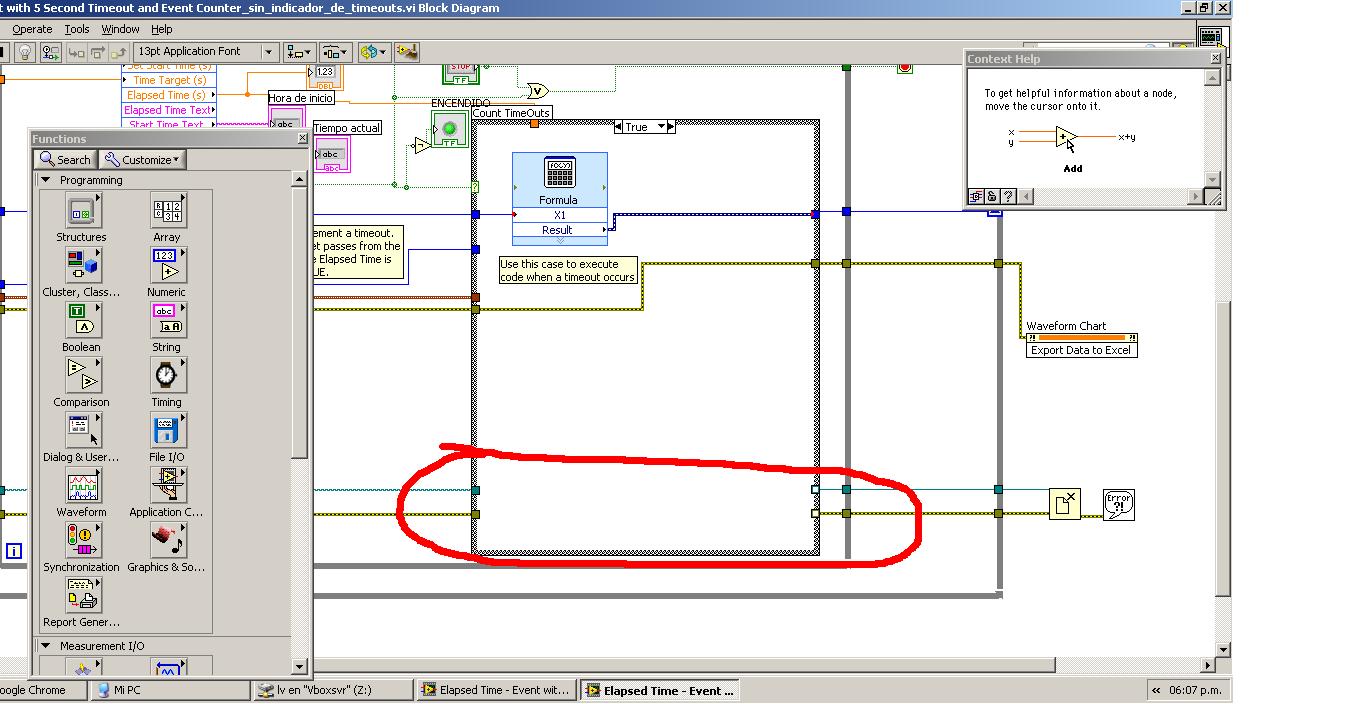
Task: Click the VI connector pane icon
Action: coord(1211,37)
